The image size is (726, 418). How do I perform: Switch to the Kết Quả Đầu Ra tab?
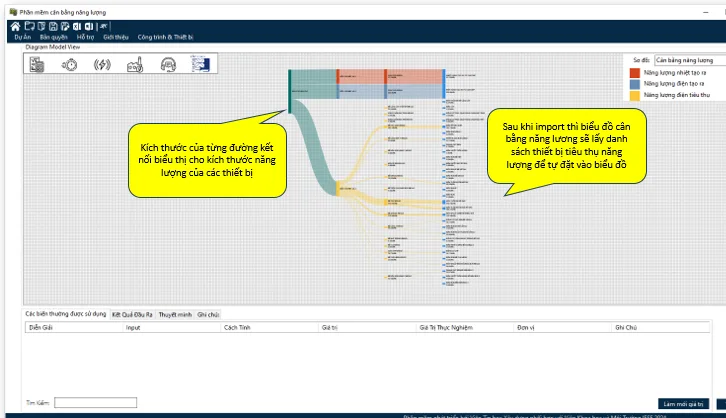click(x=132, y=315)
